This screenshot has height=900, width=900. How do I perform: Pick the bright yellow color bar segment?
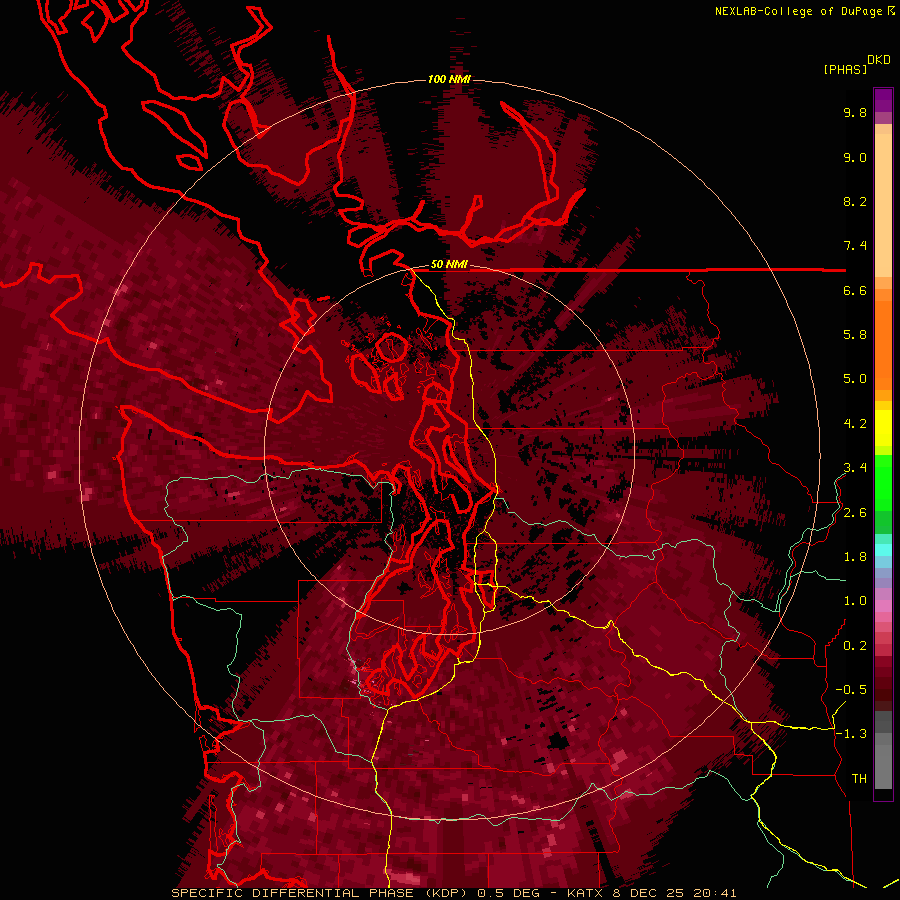click(883, 428)
